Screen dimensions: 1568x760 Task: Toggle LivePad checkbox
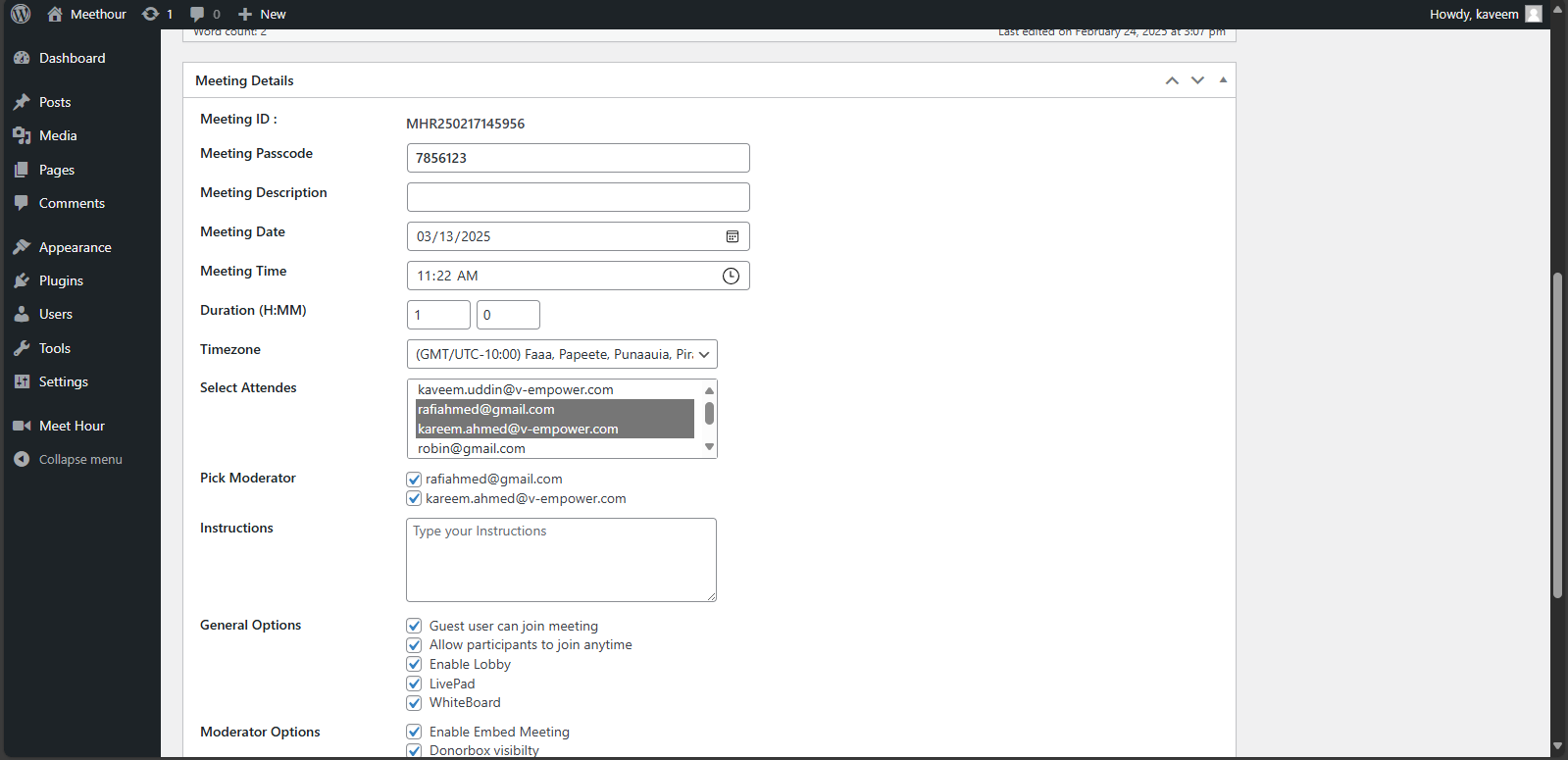pyautogui.click(x=414, y=684)
